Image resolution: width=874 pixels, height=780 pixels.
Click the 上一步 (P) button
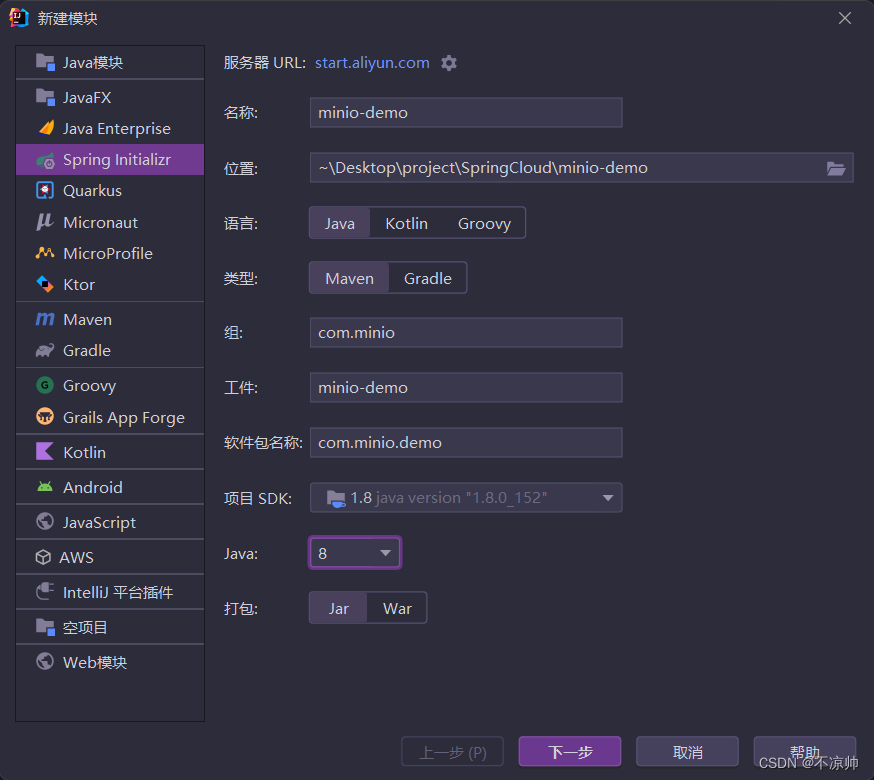[x=453, y=752]
